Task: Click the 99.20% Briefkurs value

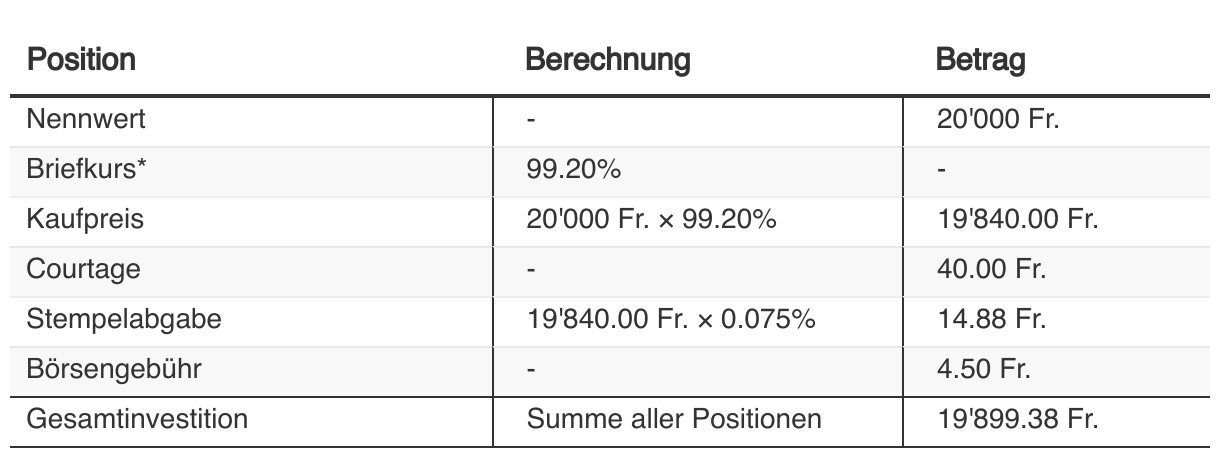Action: coord(573,170)
